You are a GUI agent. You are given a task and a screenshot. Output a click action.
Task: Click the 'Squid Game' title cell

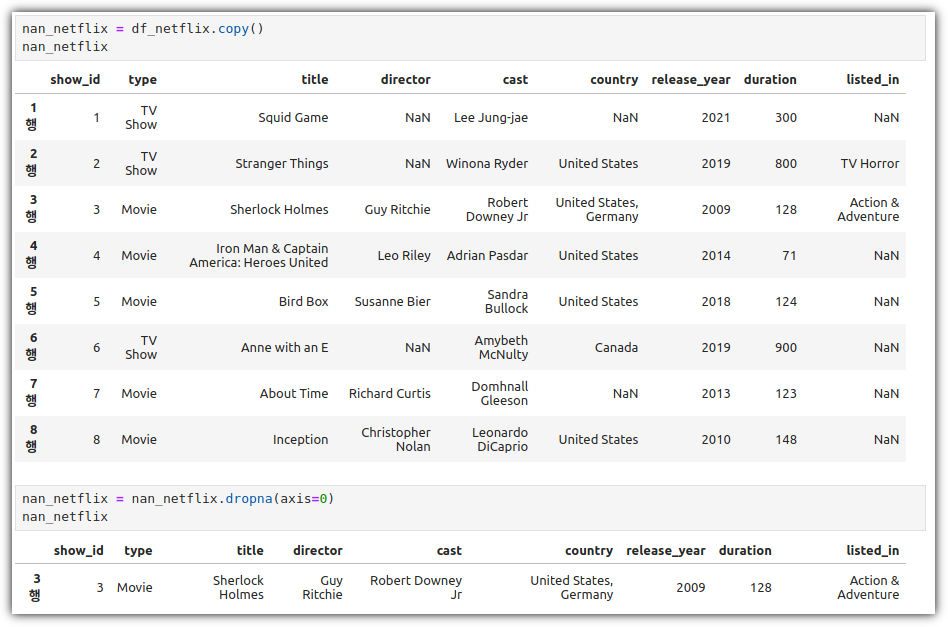tap(293, 117)
